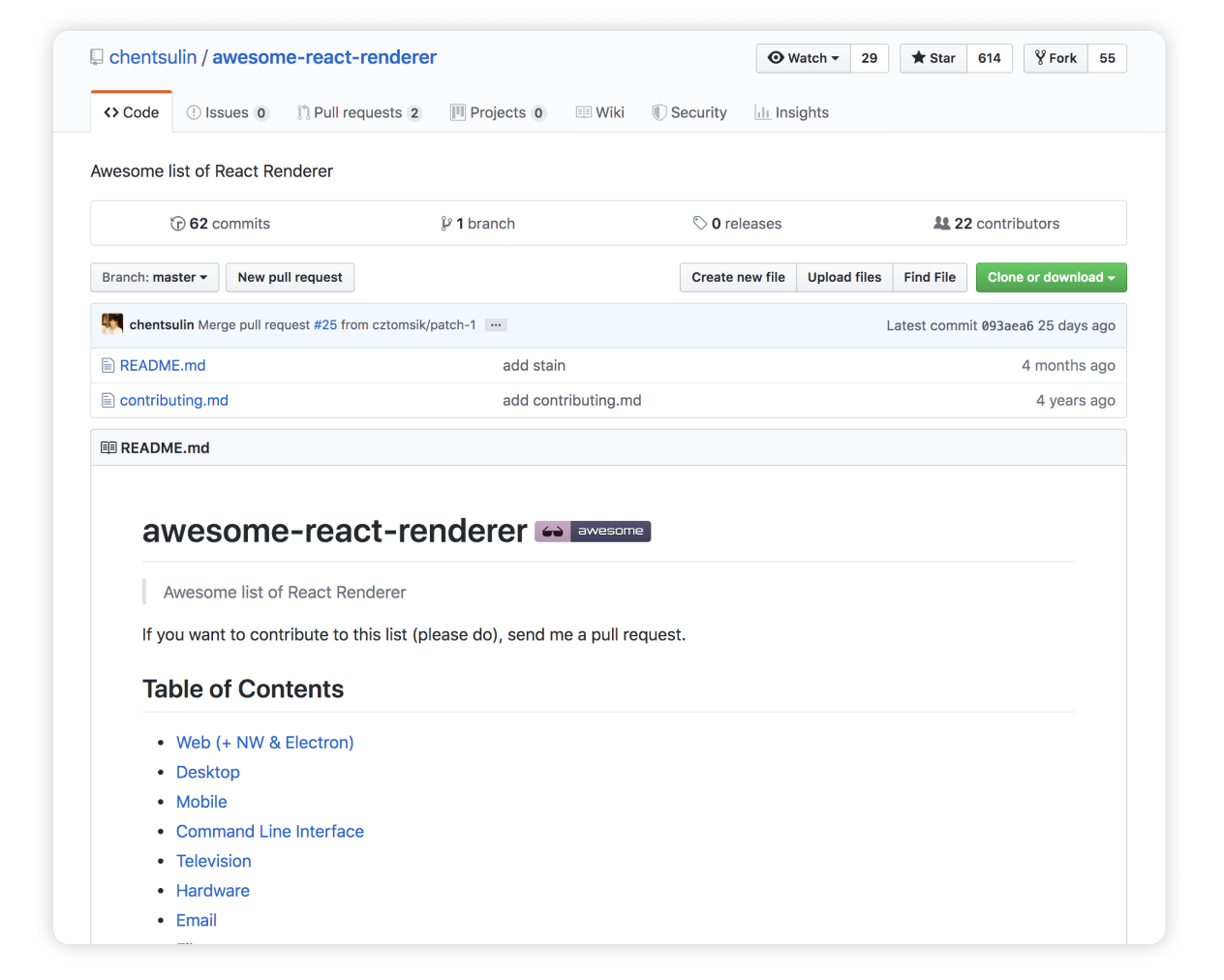The image size is (1224, 980).
Task: Open the Watch dropdown button
Action: point(803,58)
